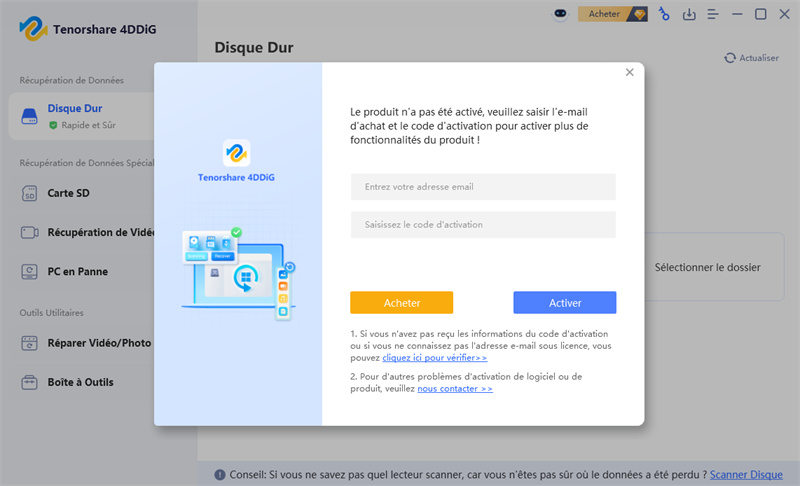This screenshot has width=800, height=486.
Task: Click the Disque Dur page heading
Action: (254, 47)
